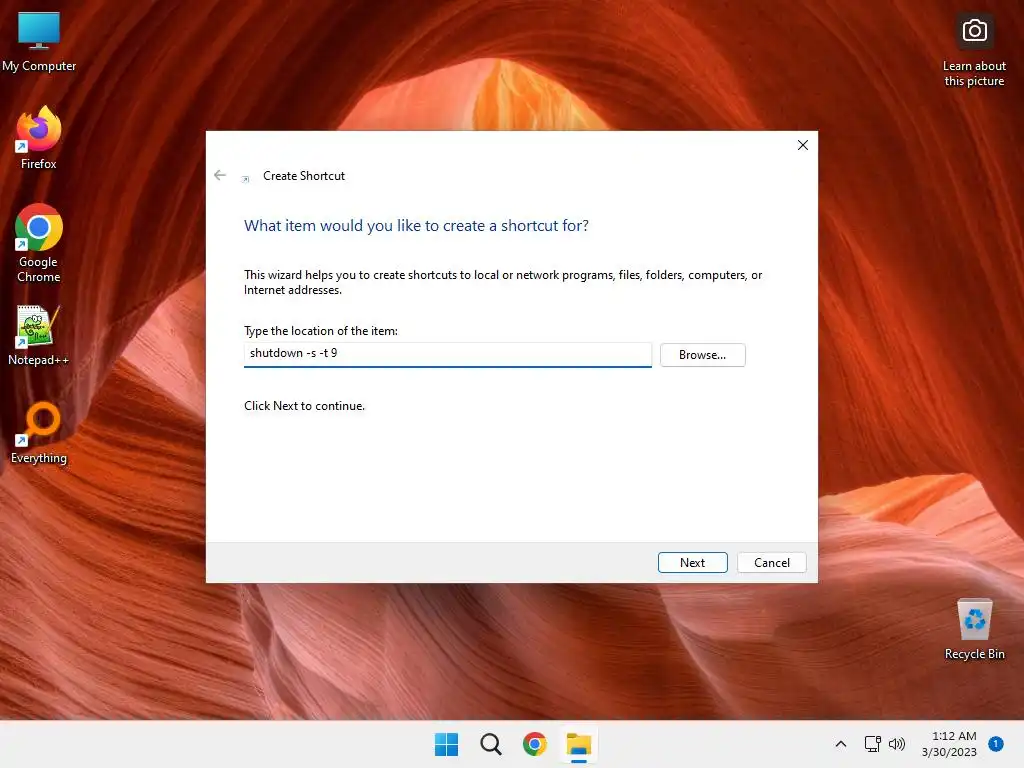Select the Google Chrome desktop shortcut
Screen dimensions: 1024x768
pyautogui.click(x=39, y=243)
